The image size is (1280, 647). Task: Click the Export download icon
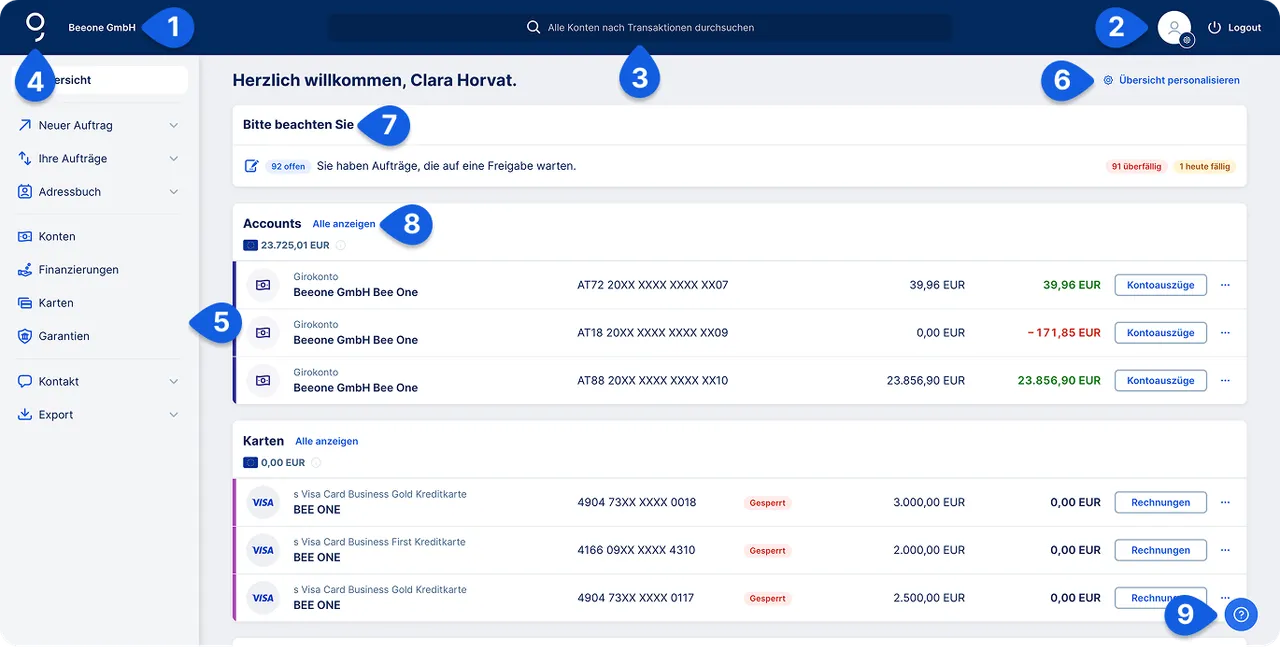click(x=25, y=415)
